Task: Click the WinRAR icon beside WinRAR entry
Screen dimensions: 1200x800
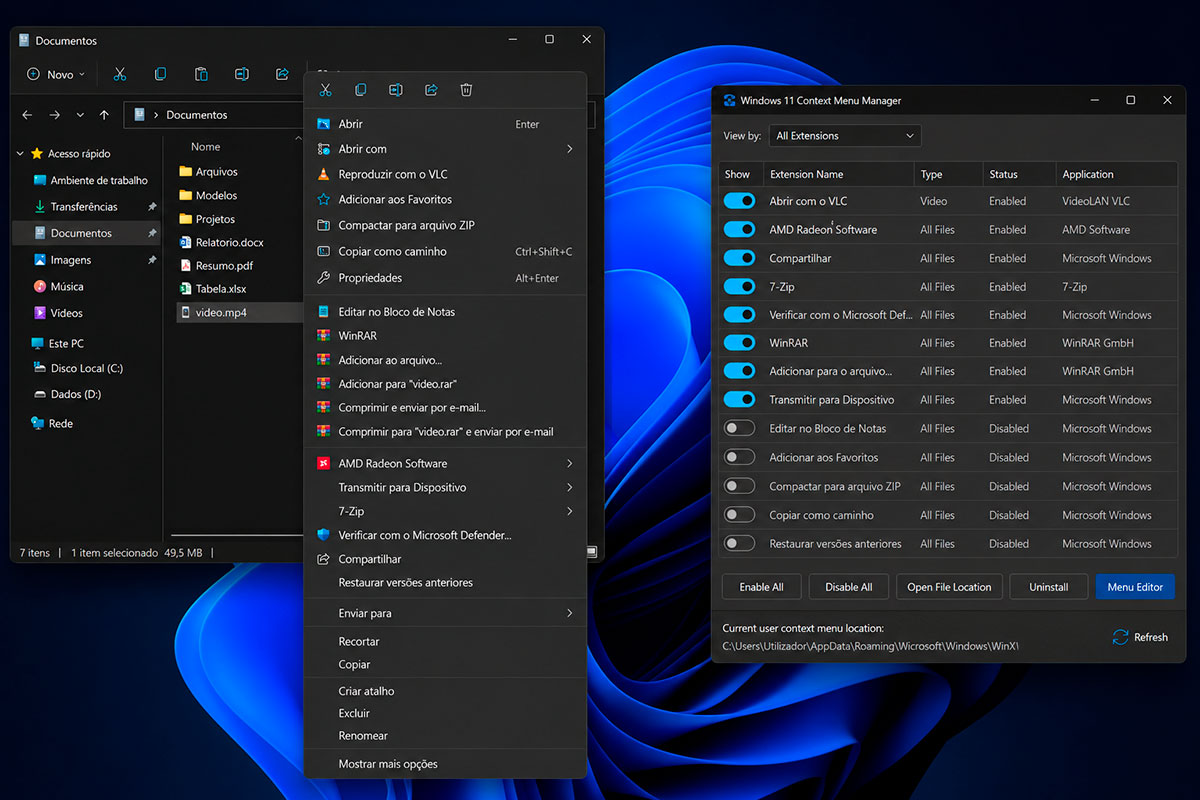Action: pyautogui.click(x=323, y=336)
